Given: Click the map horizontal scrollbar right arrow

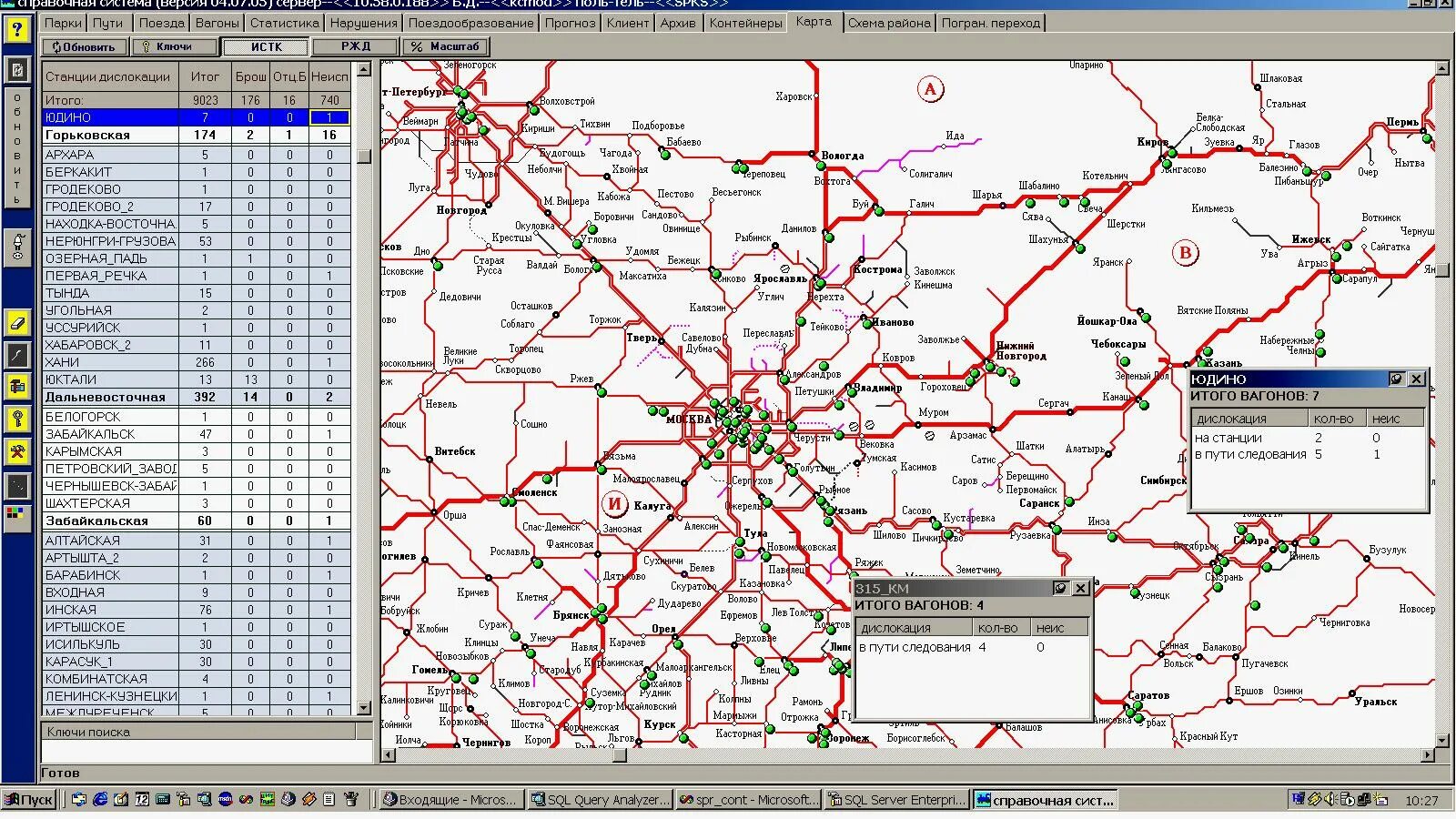Looking at the screenshot, I should coord(1427,755).
